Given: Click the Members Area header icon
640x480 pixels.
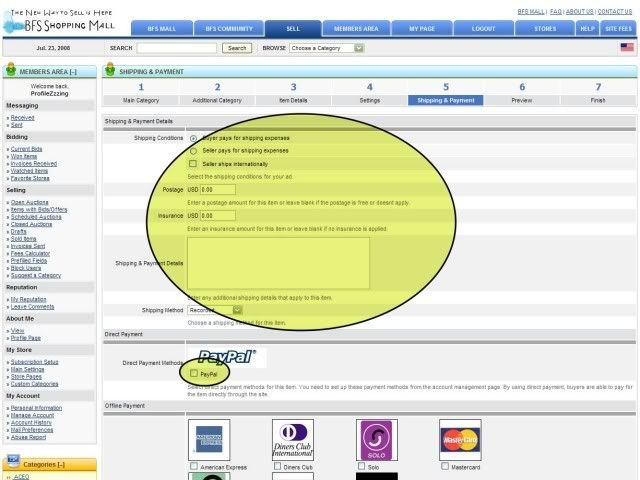Looking at the screenshot, I should point(11,70).
